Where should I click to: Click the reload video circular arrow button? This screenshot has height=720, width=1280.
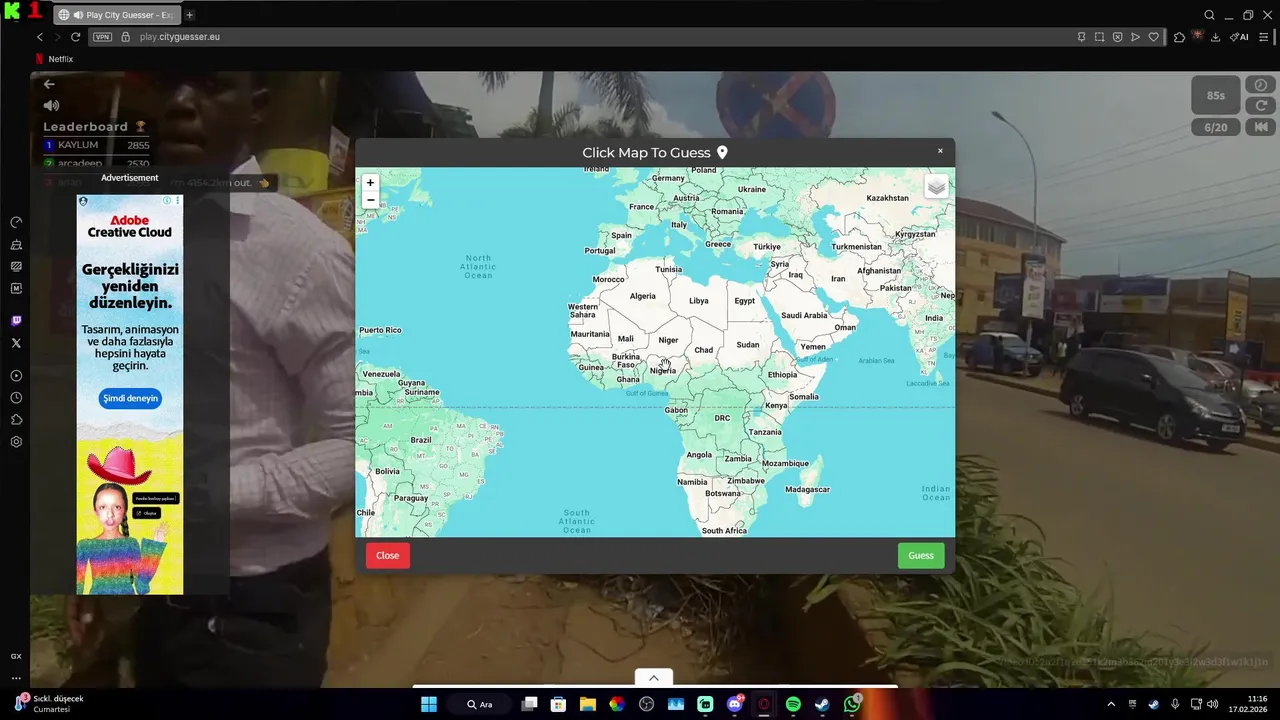pyautogui.click(x=1261, y=105)
